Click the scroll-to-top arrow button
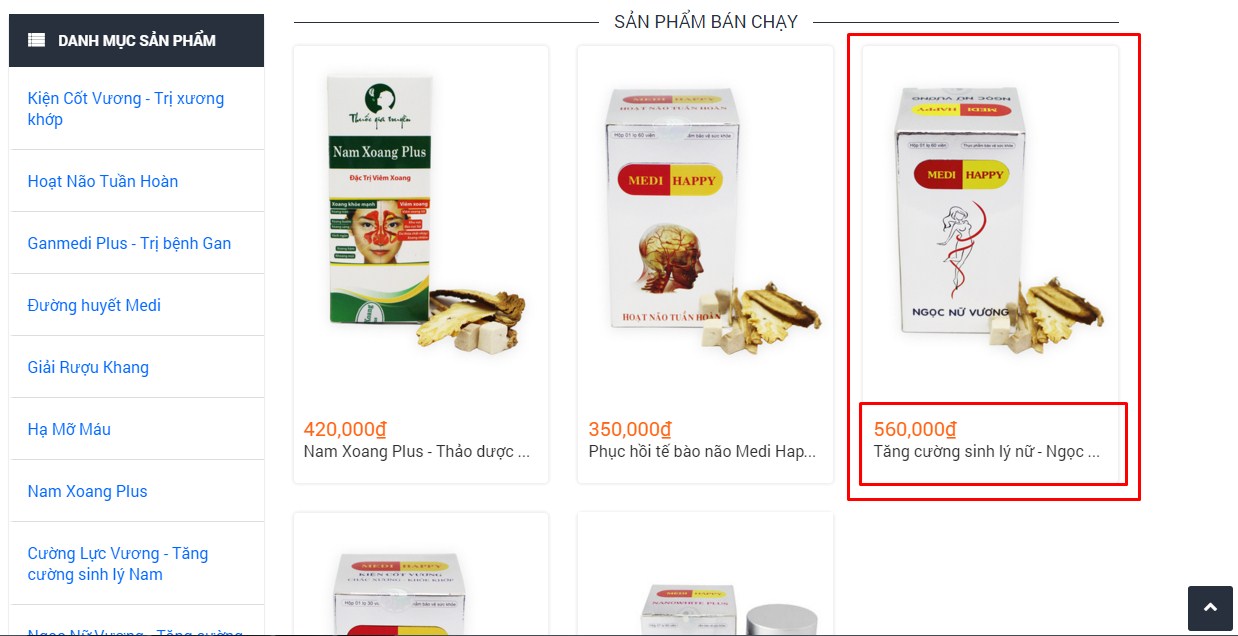Screen dimensions: 1238x636 tap(1210, 608)
